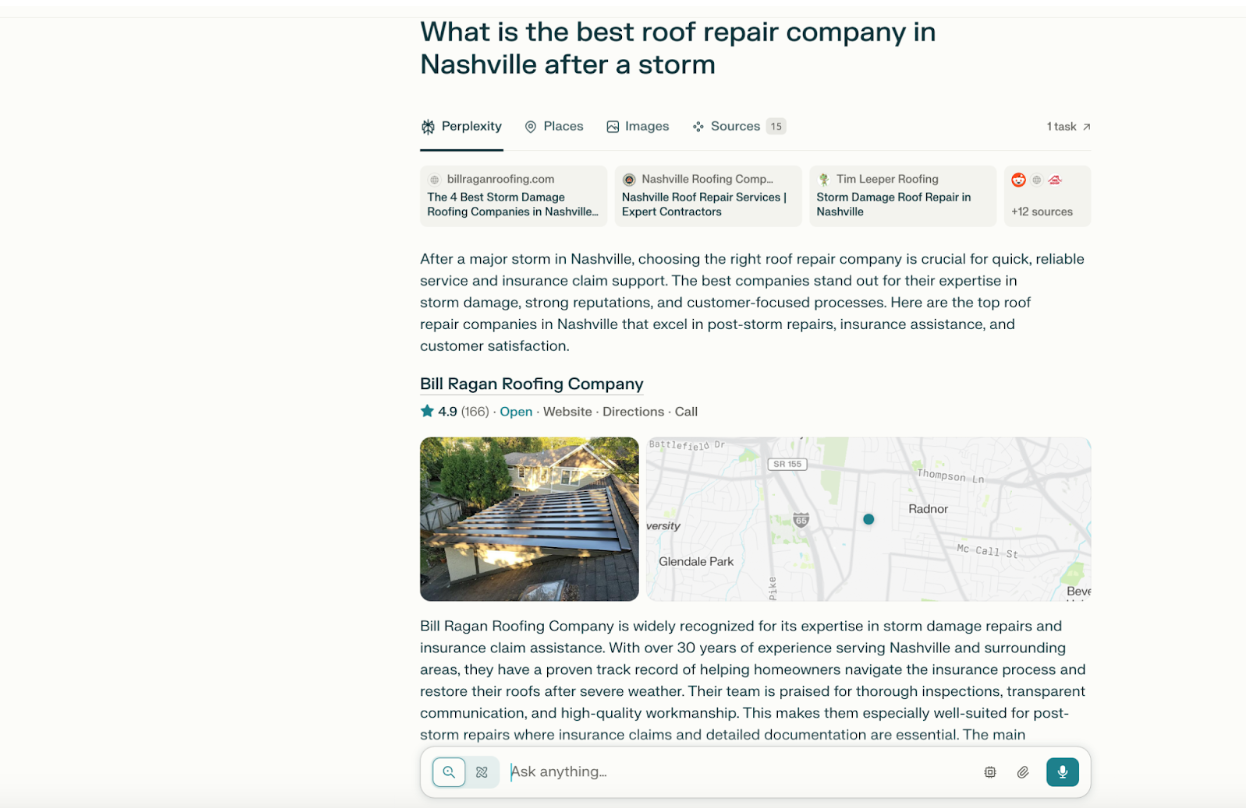Open Nashville Roofing Company source card
This screenshot has height=810, width=1254.
(x=708, y=196)
